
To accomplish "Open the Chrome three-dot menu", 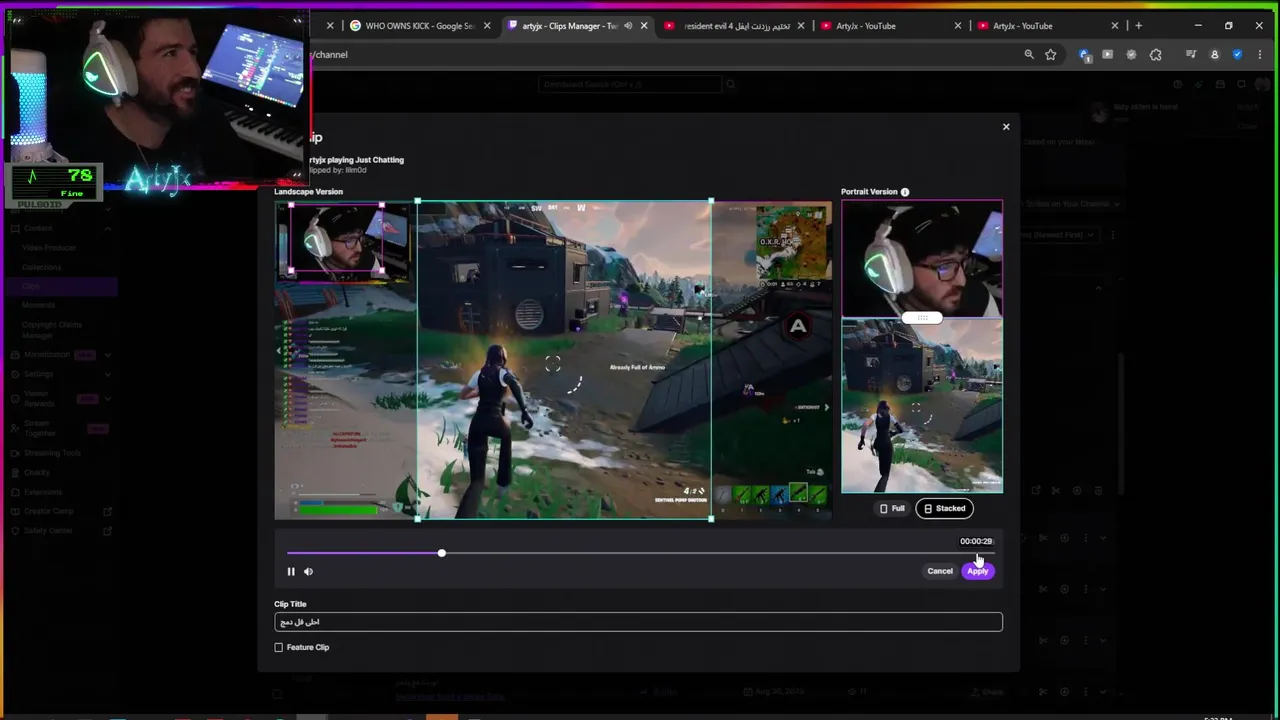I will point(1259,55).
